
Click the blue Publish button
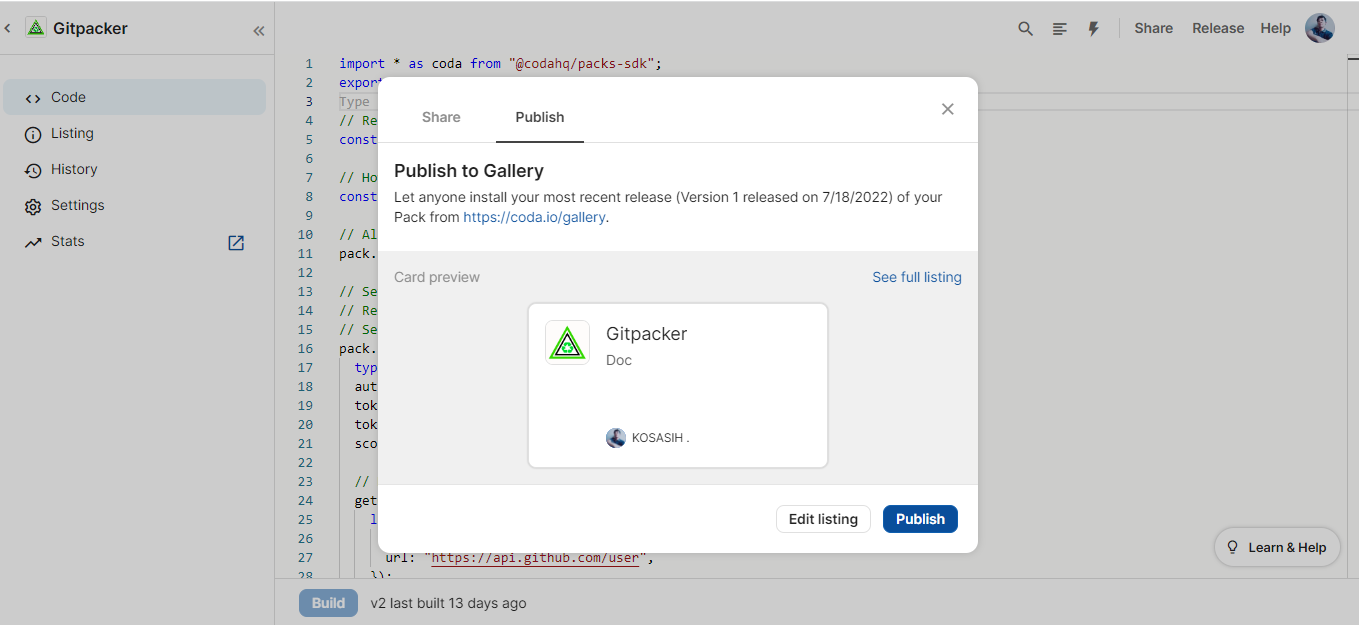(x=920, y=519)
